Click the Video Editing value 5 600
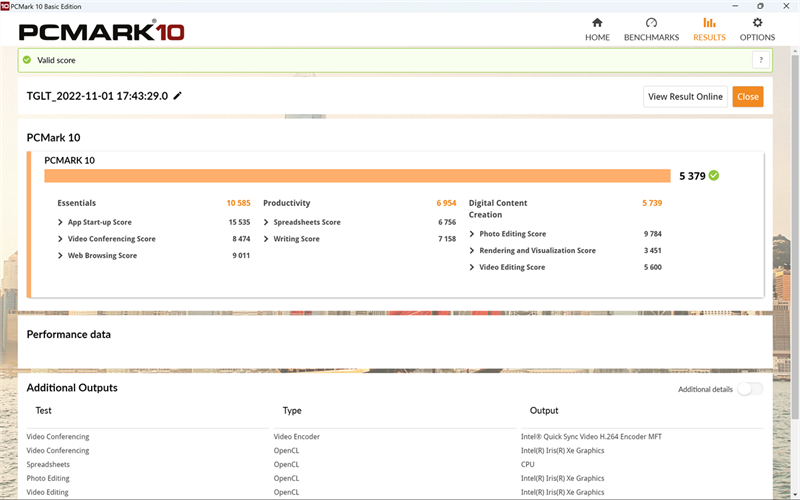Image resolution: width=800 pixels, height=500 pixels. [653, 267]
